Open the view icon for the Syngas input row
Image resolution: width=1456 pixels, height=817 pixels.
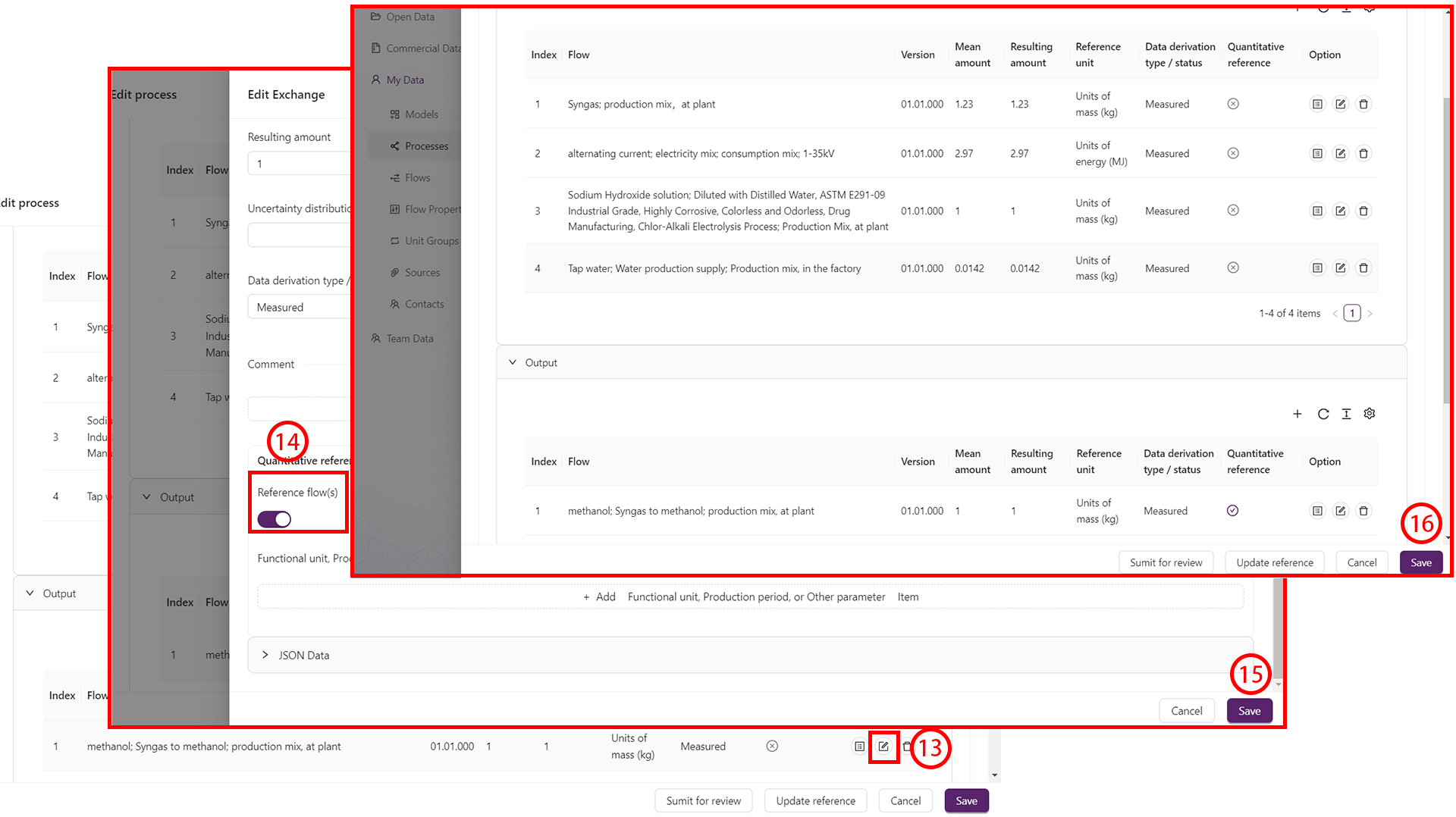(1317, 105)
